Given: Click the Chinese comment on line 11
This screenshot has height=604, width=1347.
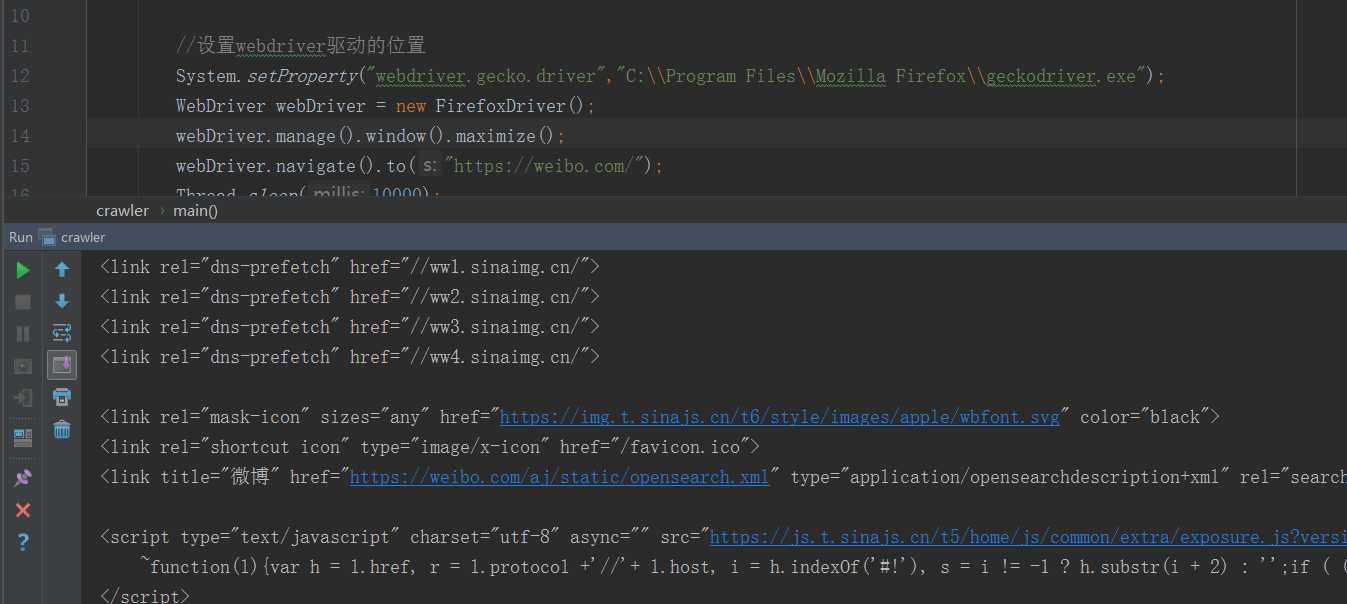Looking at the screenshot, I should (x=300, y=46).
